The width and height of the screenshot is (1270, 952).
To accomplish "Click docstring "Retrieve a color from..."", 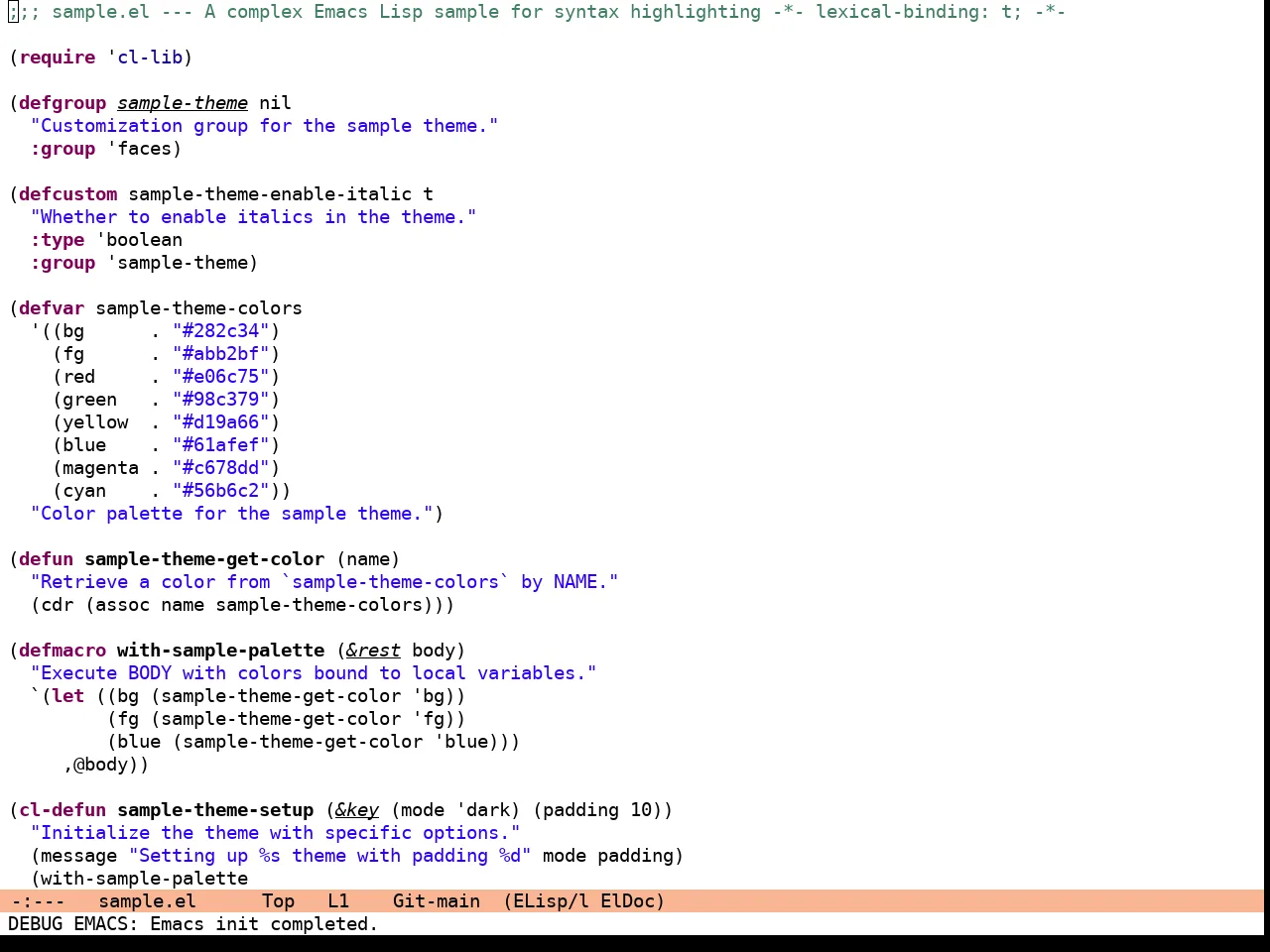I will [x=324, y=582].
